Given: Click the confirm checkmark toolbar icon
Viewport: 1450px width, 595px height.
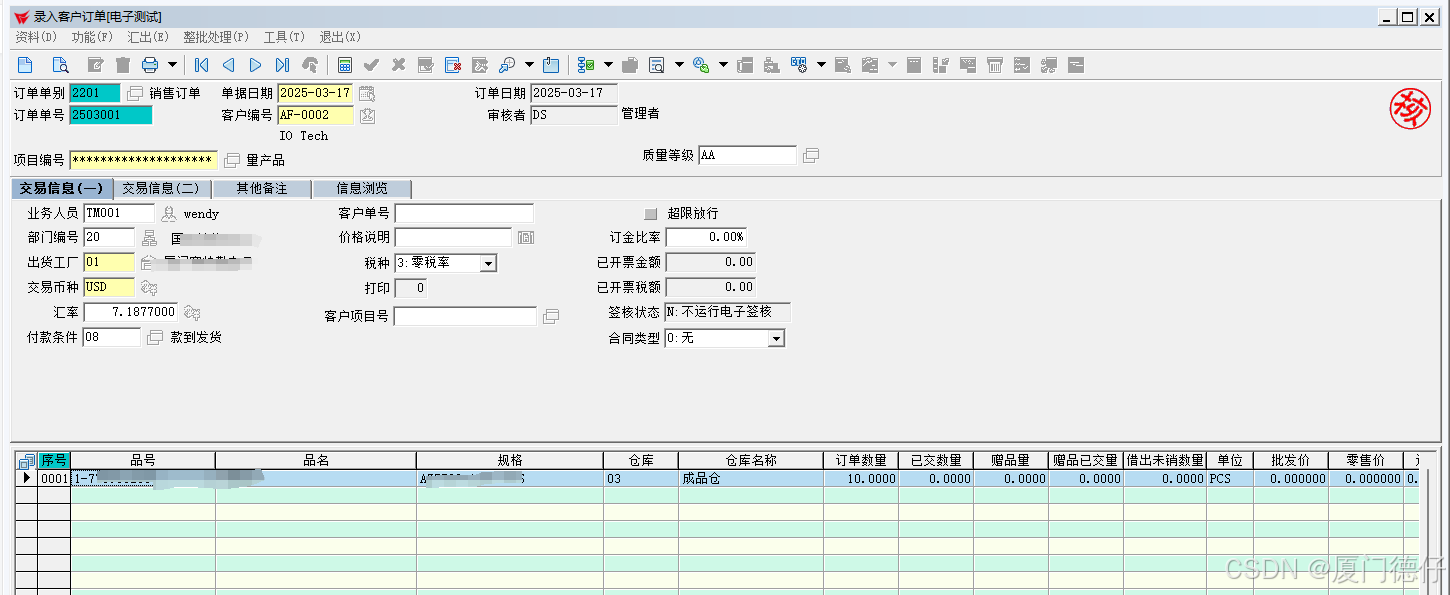Looking at the screenshot, I should point(371,65).
